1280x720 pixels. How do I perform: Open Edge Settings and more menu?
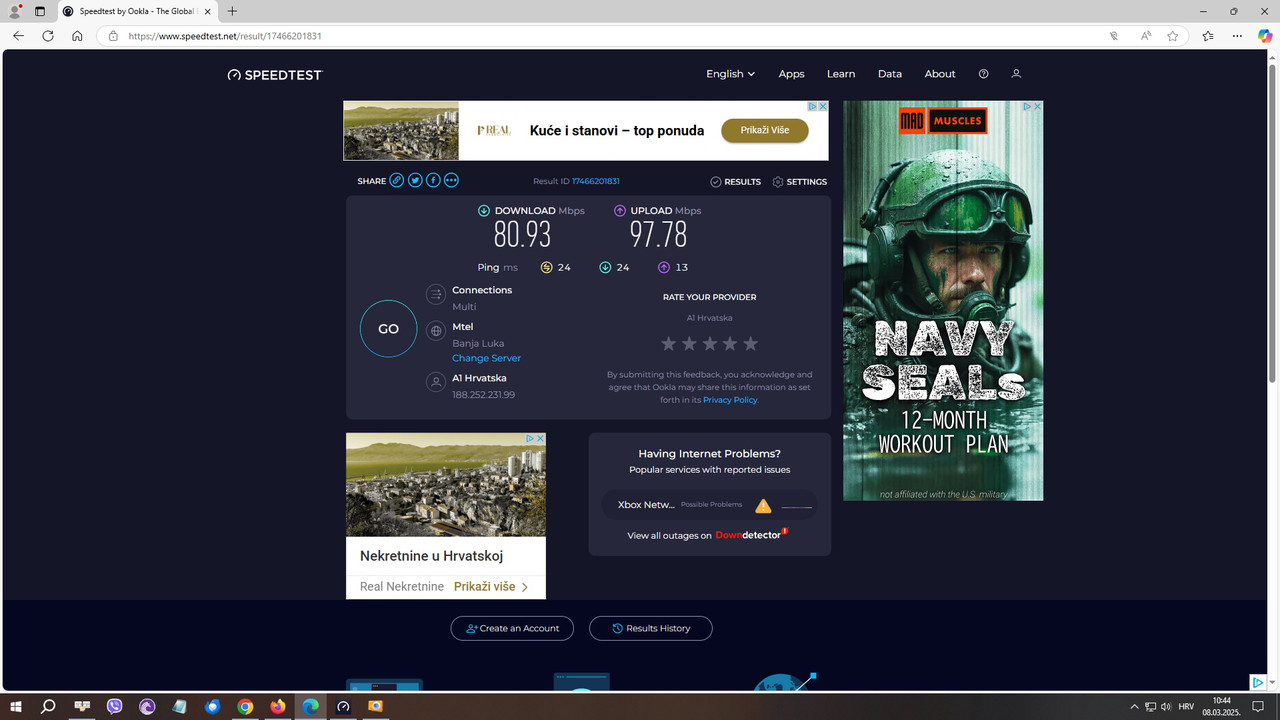coord(1237,36)
